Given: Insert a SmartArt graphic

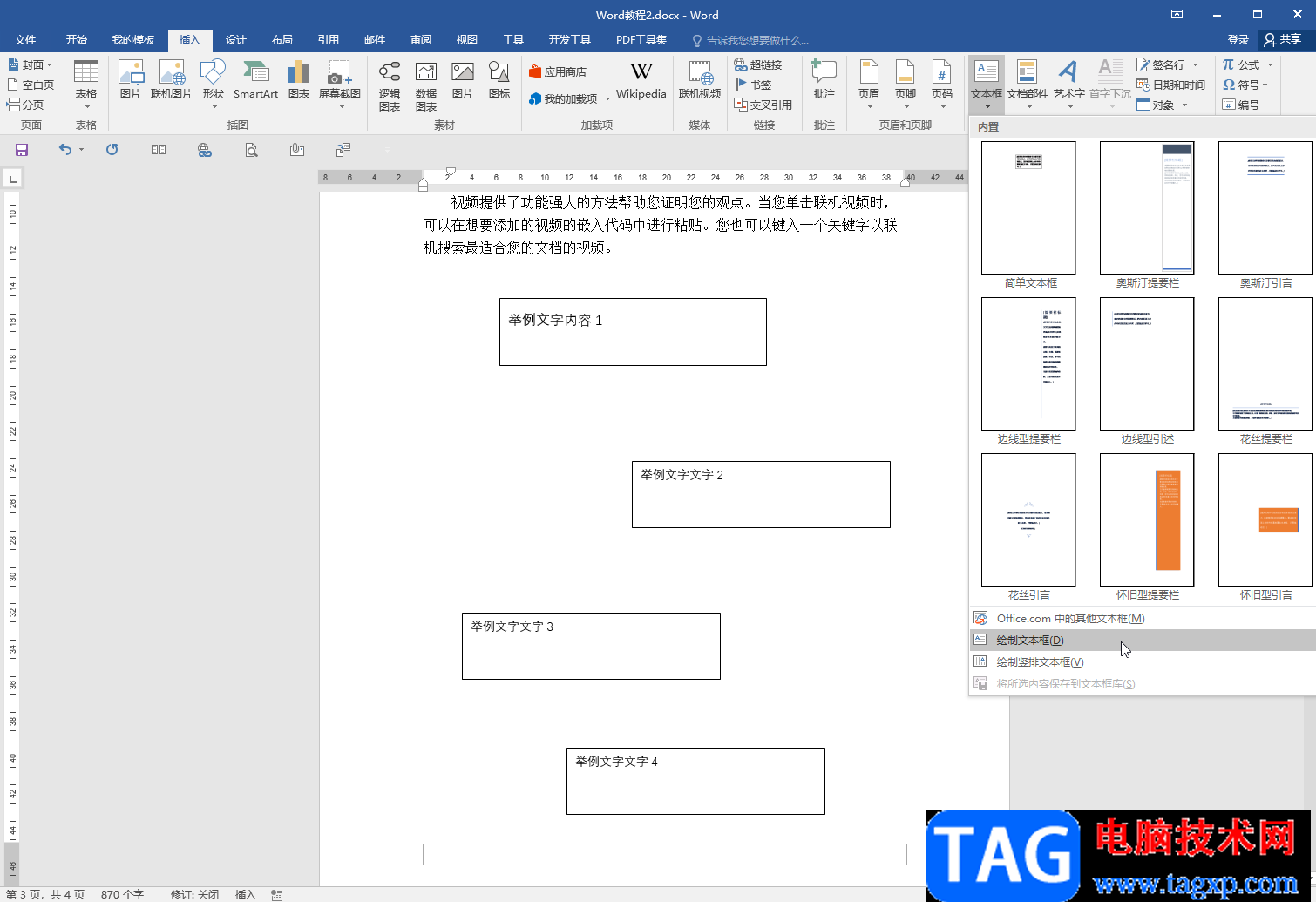Looking at the screenshot, I should tap(255, 80).
